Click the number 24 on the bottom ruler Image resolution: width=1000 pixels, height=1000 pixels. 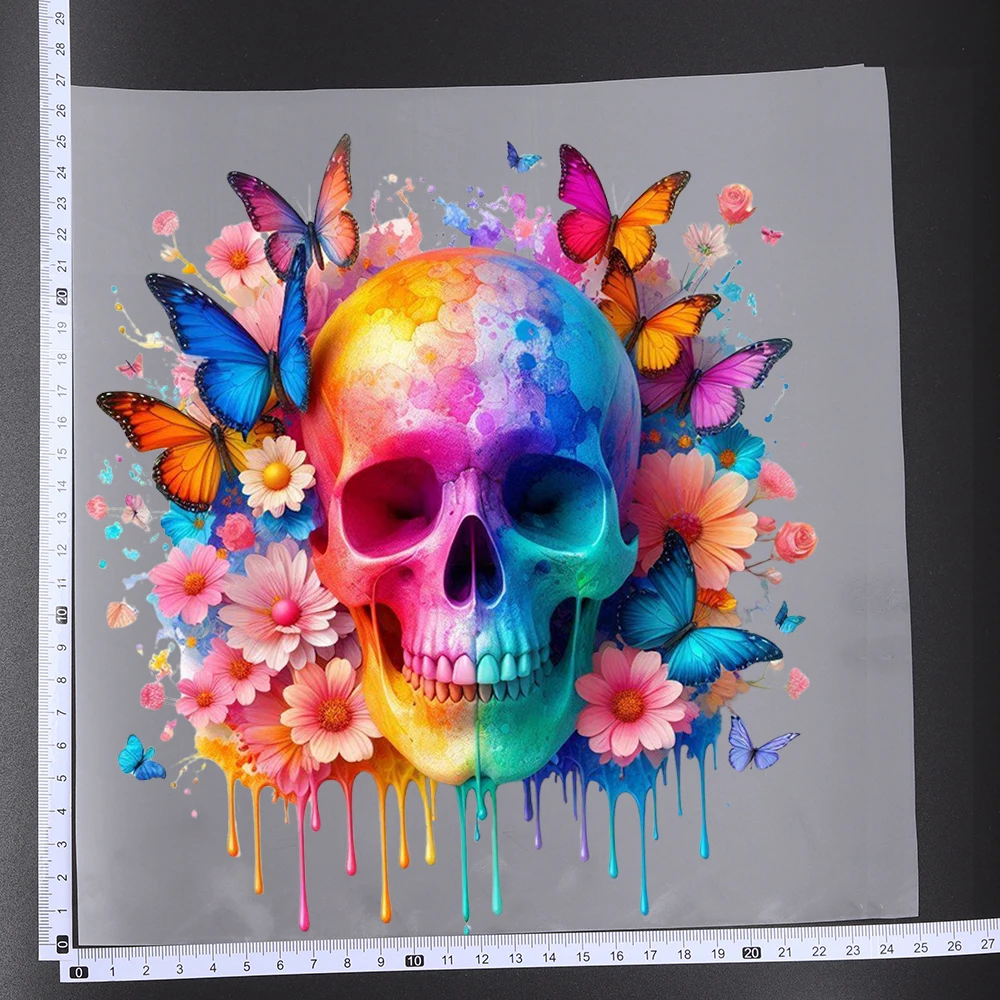(x=886, y=948)
